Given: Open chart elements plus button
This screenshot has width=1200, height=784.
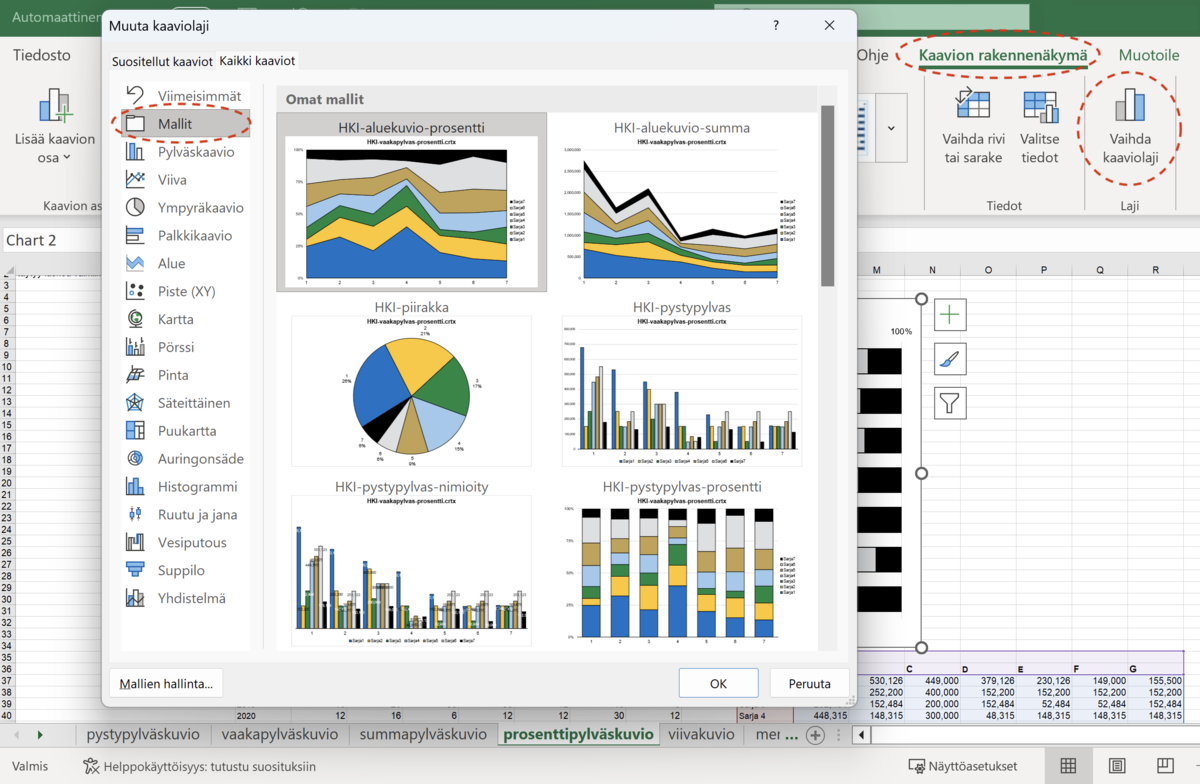Looking at the screenshot, I should pyautogui.click(x=950, y=316).
